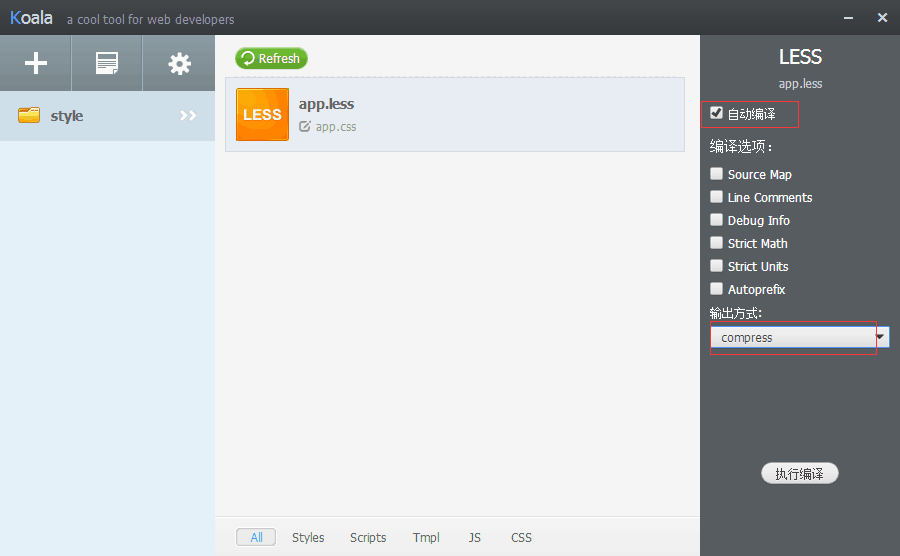Enable the Source Map checkbox
Screen dimensions: 900x556
click(716, 173)
